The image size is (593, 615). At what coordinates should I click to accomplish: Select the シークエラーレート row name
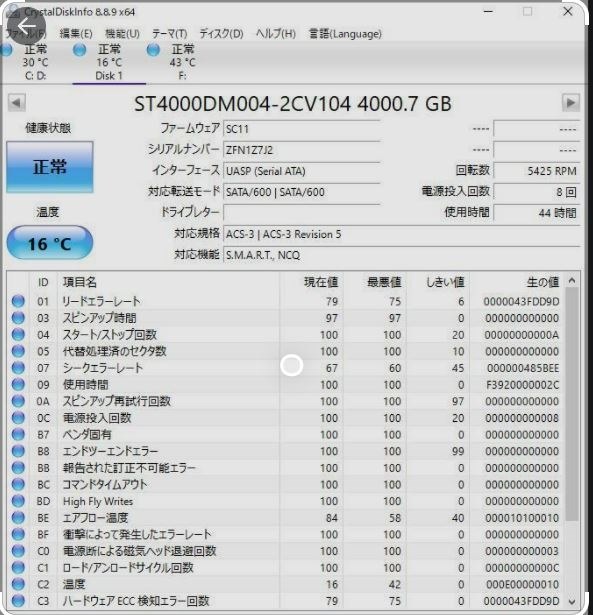click(x=103, y=368)
